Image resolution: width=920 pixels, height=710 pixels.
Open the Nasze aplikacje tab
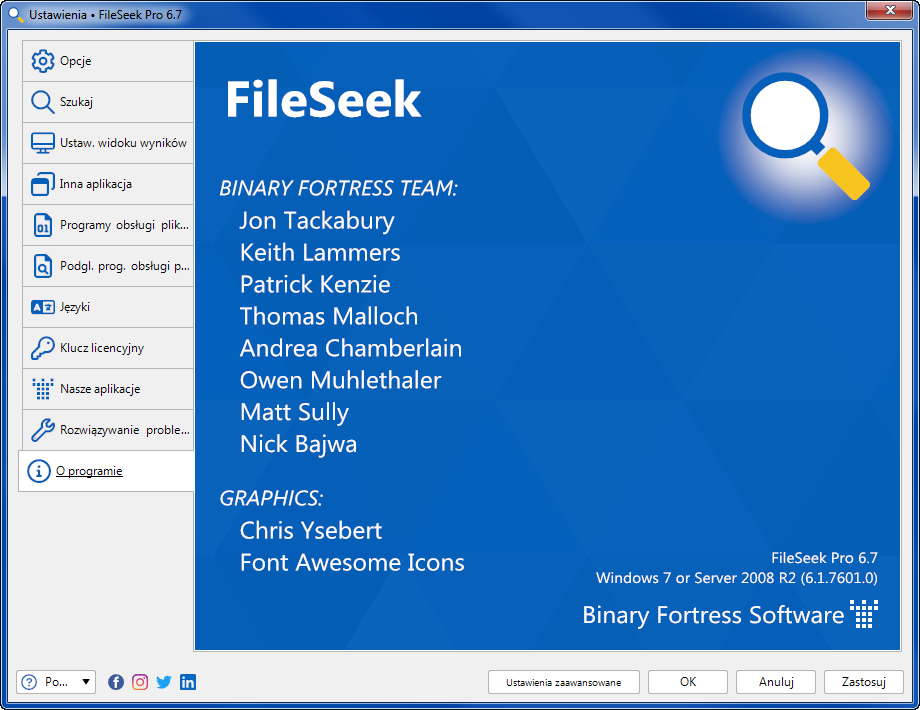[x=108, y=389]
